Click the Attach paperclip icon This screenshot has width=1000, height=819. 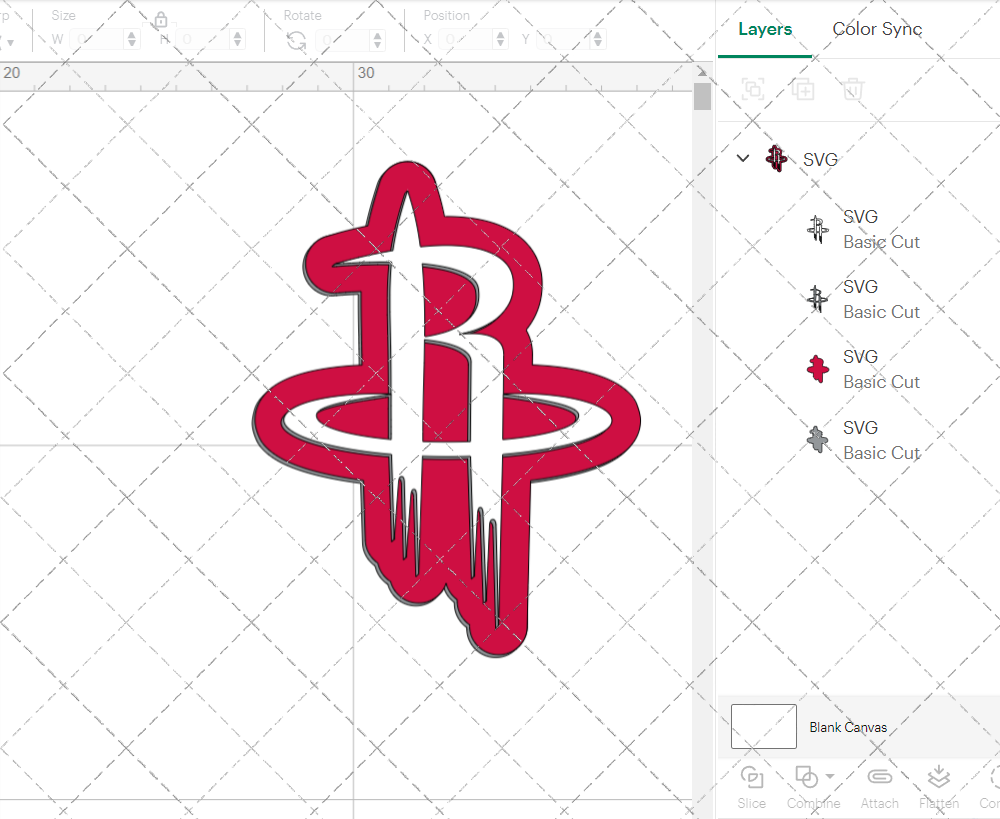coord(879,777)
